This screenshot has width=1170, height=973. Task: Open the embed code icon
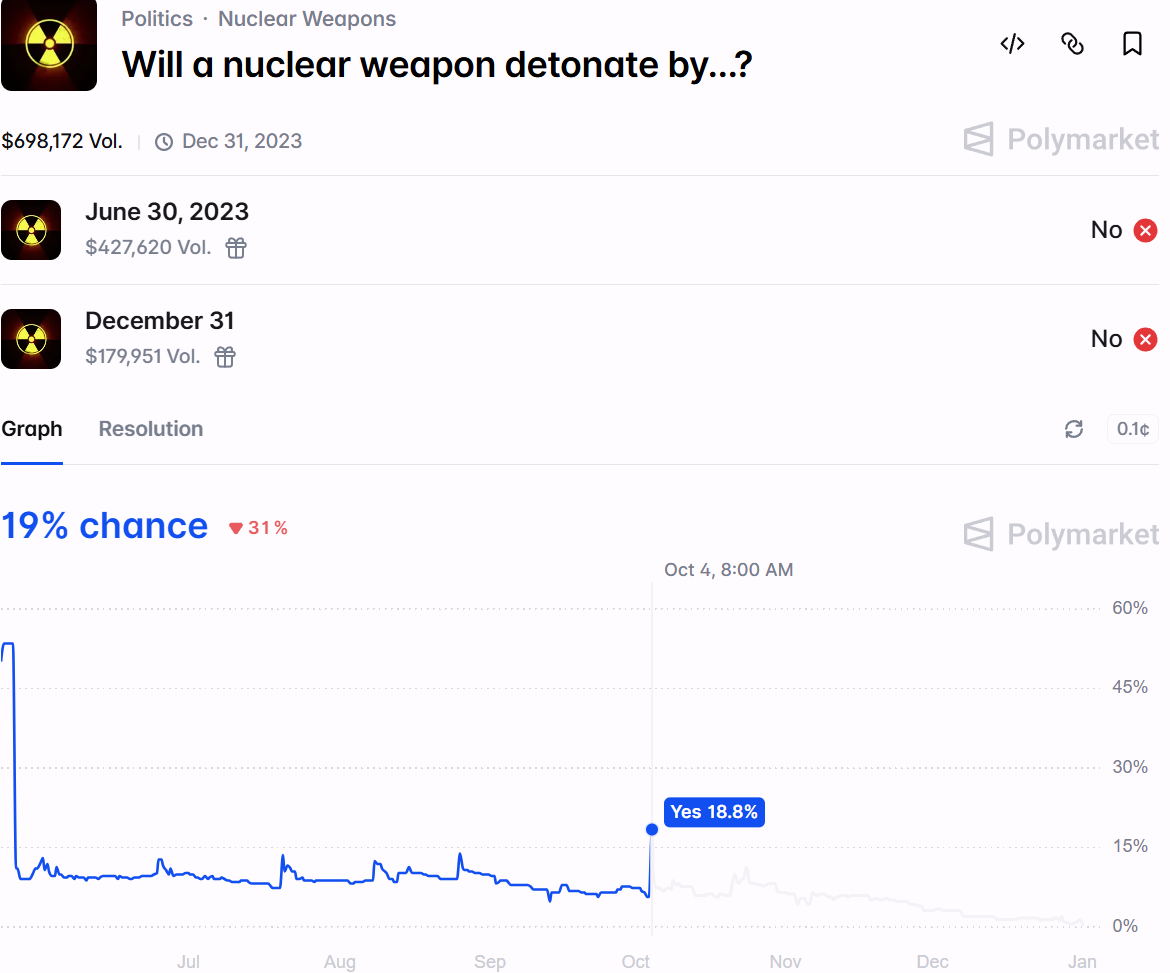[1012, 44]
